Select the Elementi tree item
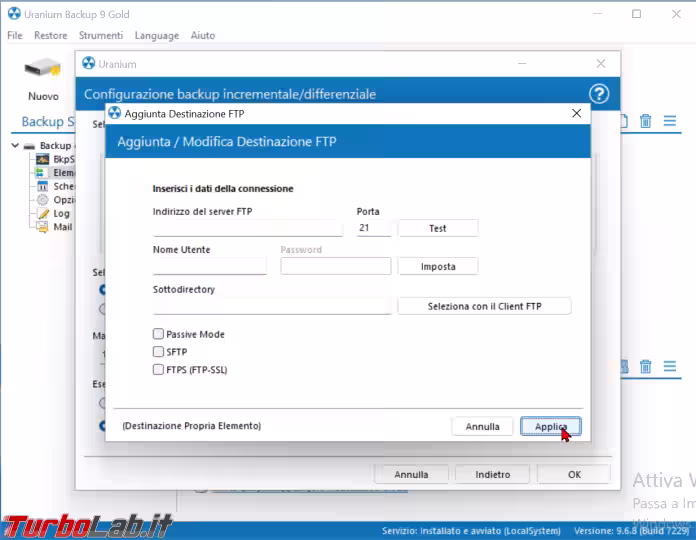This screenshot has width=696, height=540. (x=63, y=173)
